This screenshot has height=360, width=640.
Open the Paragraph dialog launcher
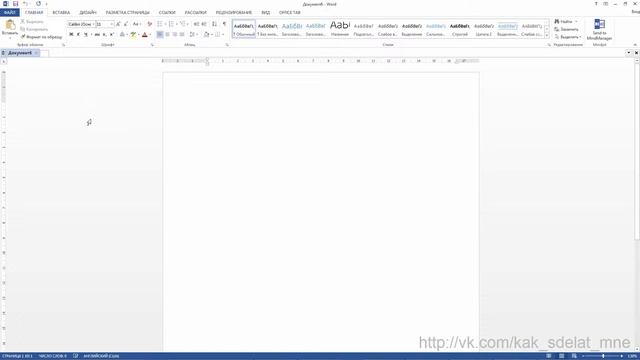(227, 45)
